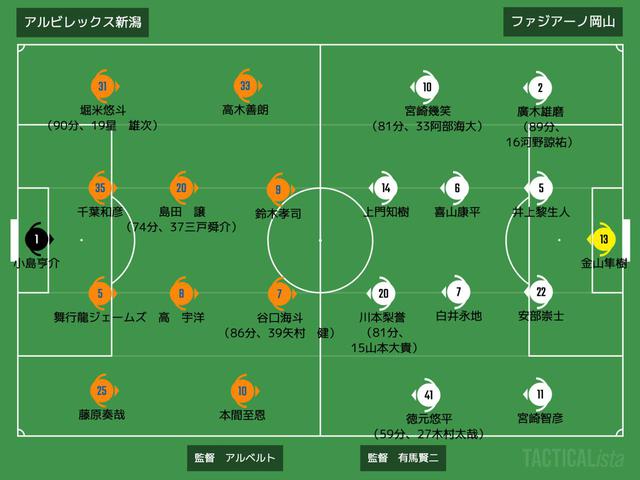Viewport: 640px width, 480px height.
Task: Select orange marker 35 千葉和彦
Action: [102, 188]
